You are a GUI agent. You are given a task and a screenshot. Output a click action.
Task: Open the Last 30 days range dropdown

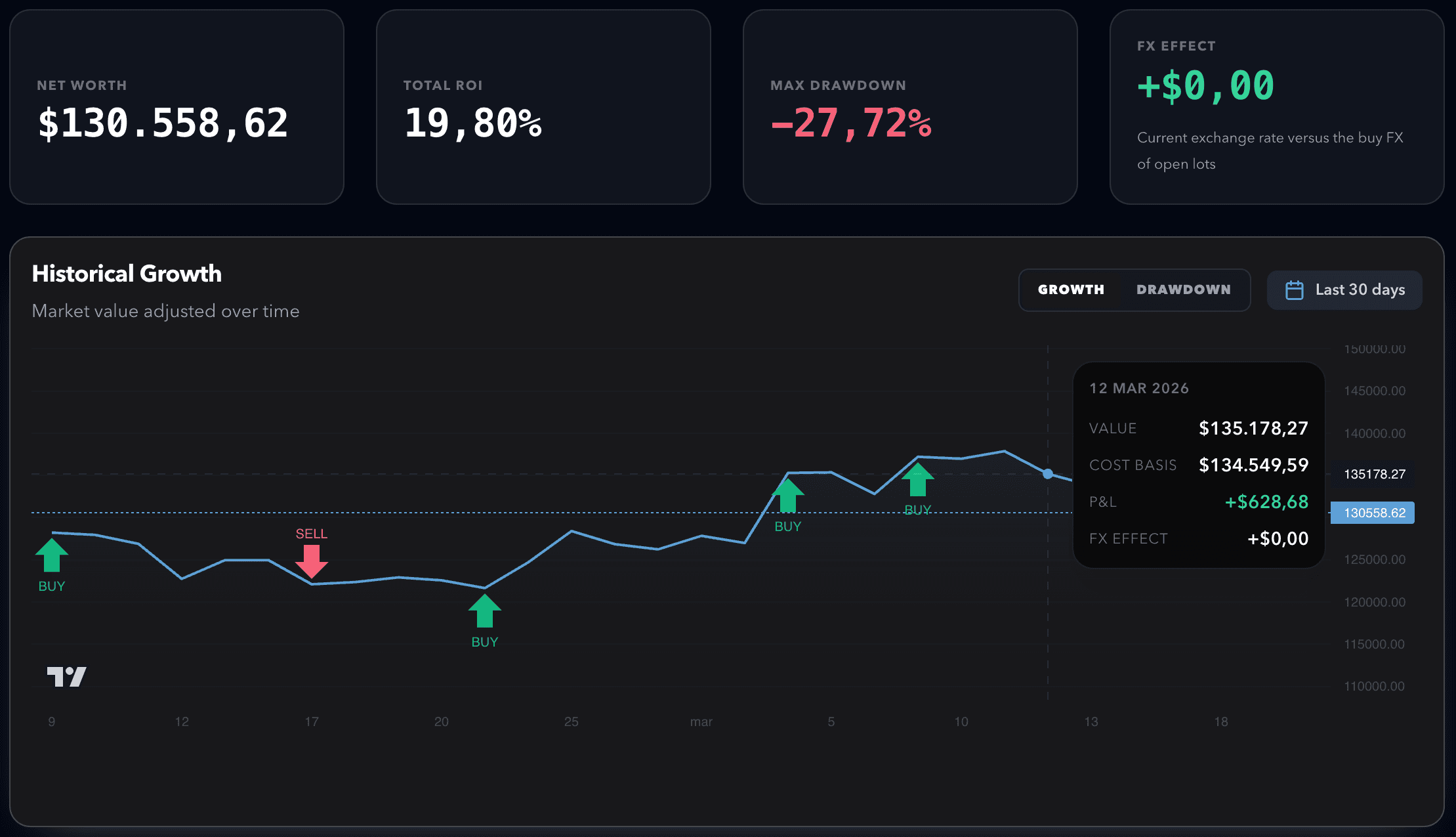[x=1344, y=290]
